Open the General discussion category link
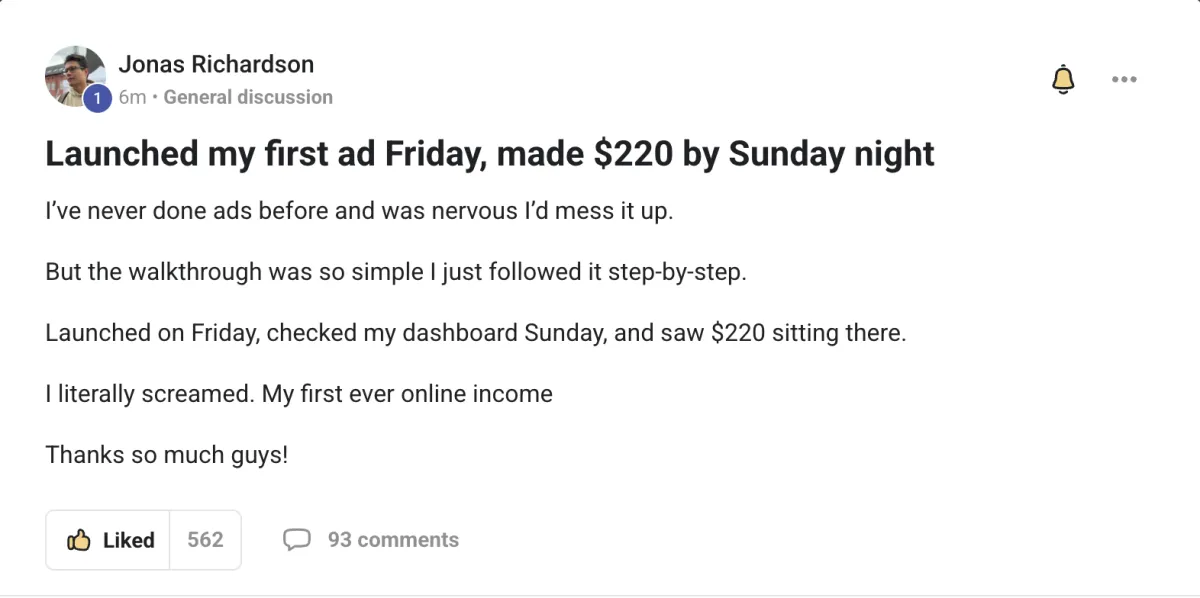This screenshot has width=1200, height=598. (248, 97)
